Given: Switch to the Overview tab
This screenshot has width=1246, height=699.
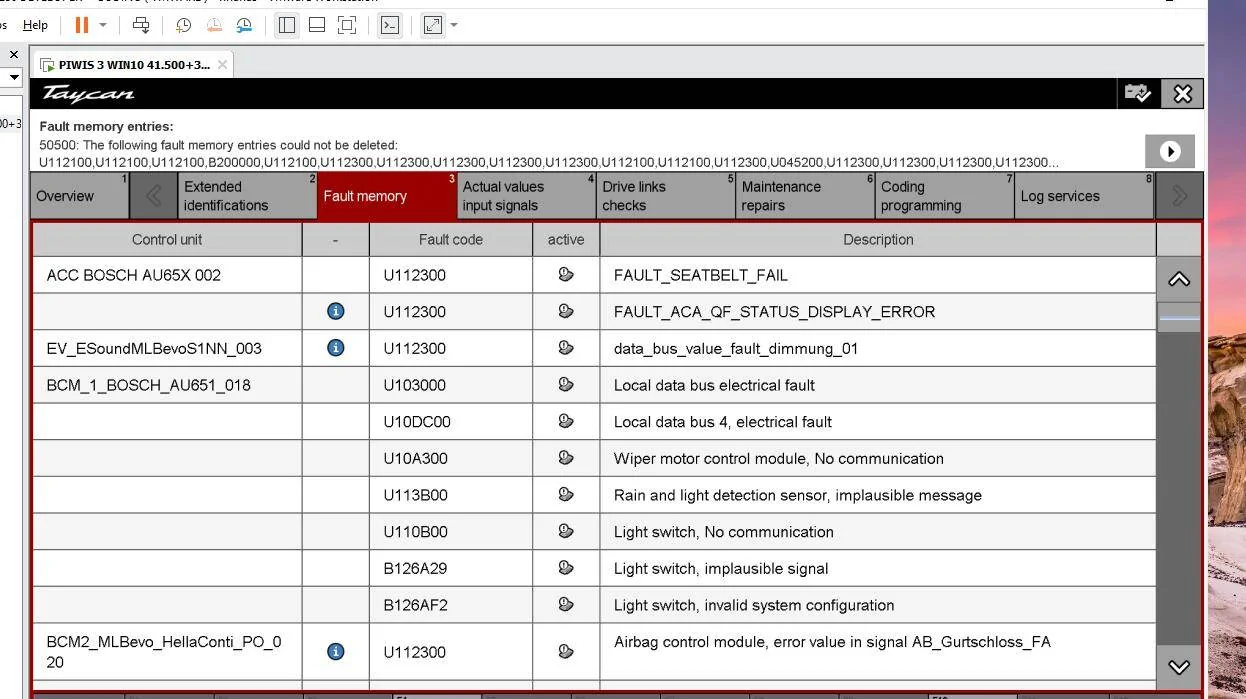Looking at the screenshot, I should pyautogui.click(x=80, y=196).
